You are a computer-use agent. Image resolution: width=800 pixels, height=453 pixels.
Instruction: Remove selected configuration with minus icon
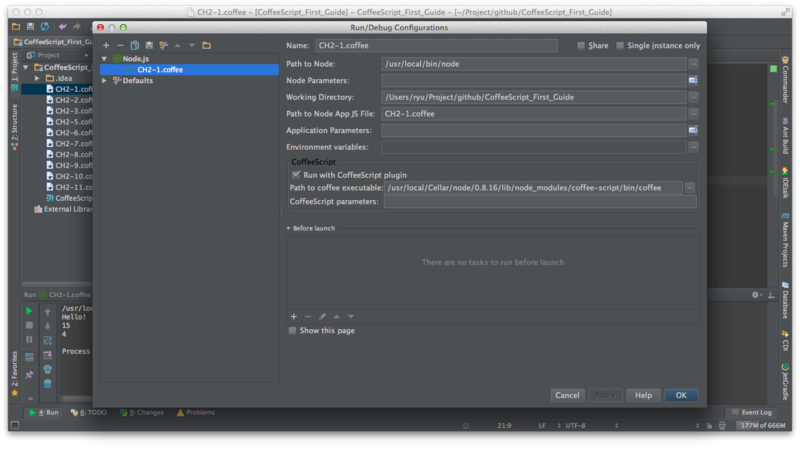tap(120, 45)
